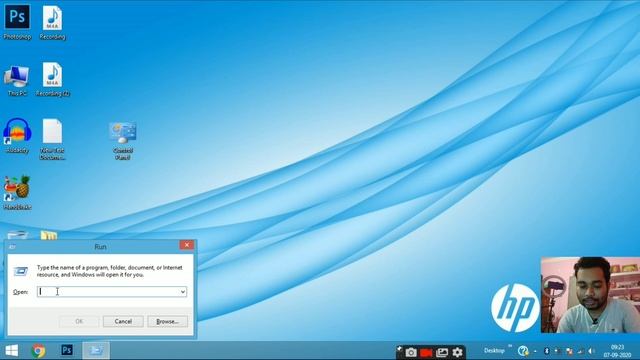Image resolution: width=640 pixels, height=360 pixels.
Task: Expand the Open combo box dropdown arrow
Action: (x=183, y=291)
